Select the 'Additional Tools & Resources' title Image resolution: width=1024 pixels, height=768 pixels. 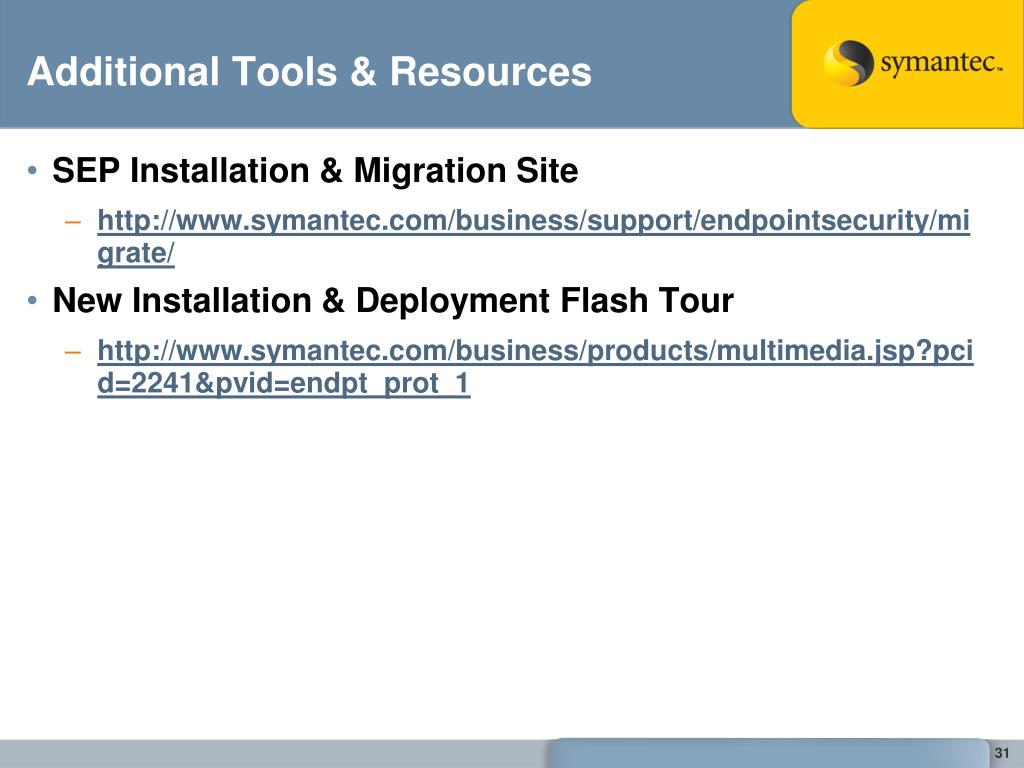pyautogui.click(x=310, y=71)
